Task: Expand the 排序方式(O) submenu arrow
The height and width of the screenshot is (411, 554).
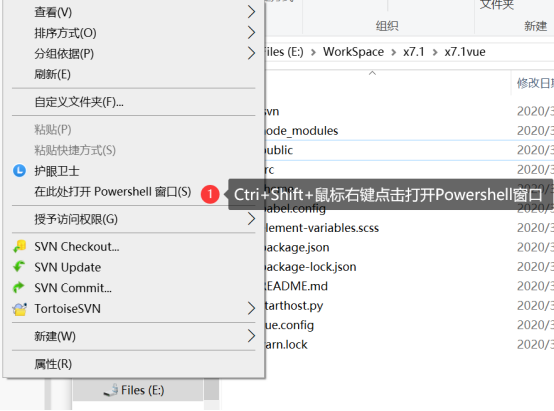Action: [x=251, y=33]
